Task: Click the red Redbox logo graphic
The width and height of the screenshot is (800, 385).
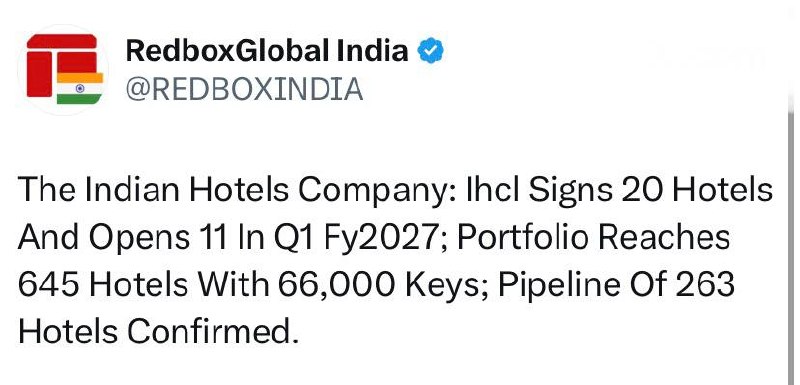Action: 62,65
